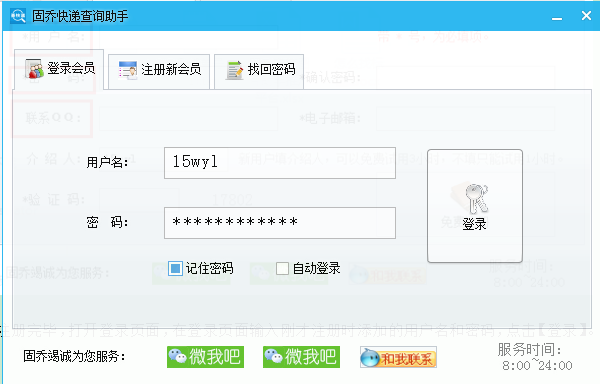Screen dimensions: 600x384
Task: Open the 登录会员 tab
Action: (x=59, y=69)
